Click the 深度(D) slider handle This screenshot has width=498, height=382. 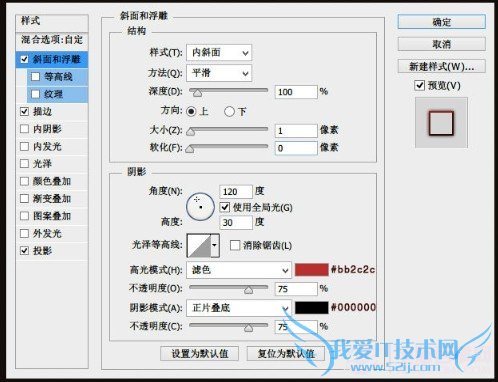point(197,93)
